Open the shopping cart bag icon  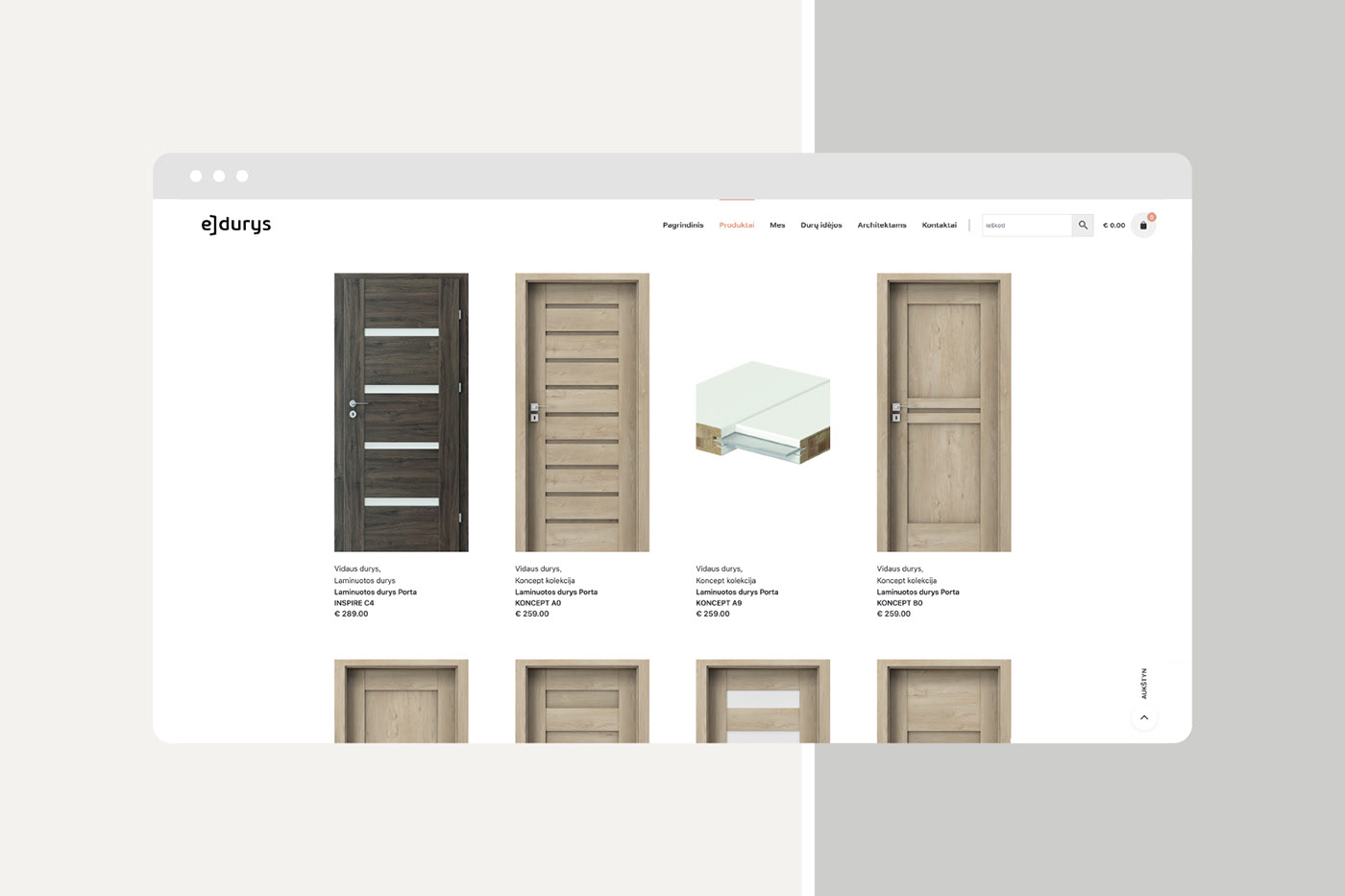point(1143,226)
